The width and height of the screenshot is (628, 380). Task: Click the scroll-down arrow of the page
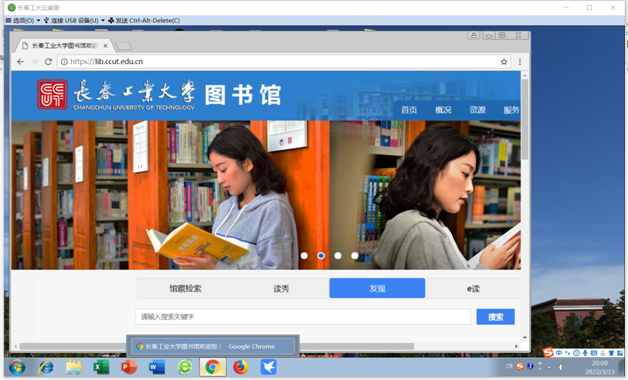pyautogui.click(x=525, y=337)
